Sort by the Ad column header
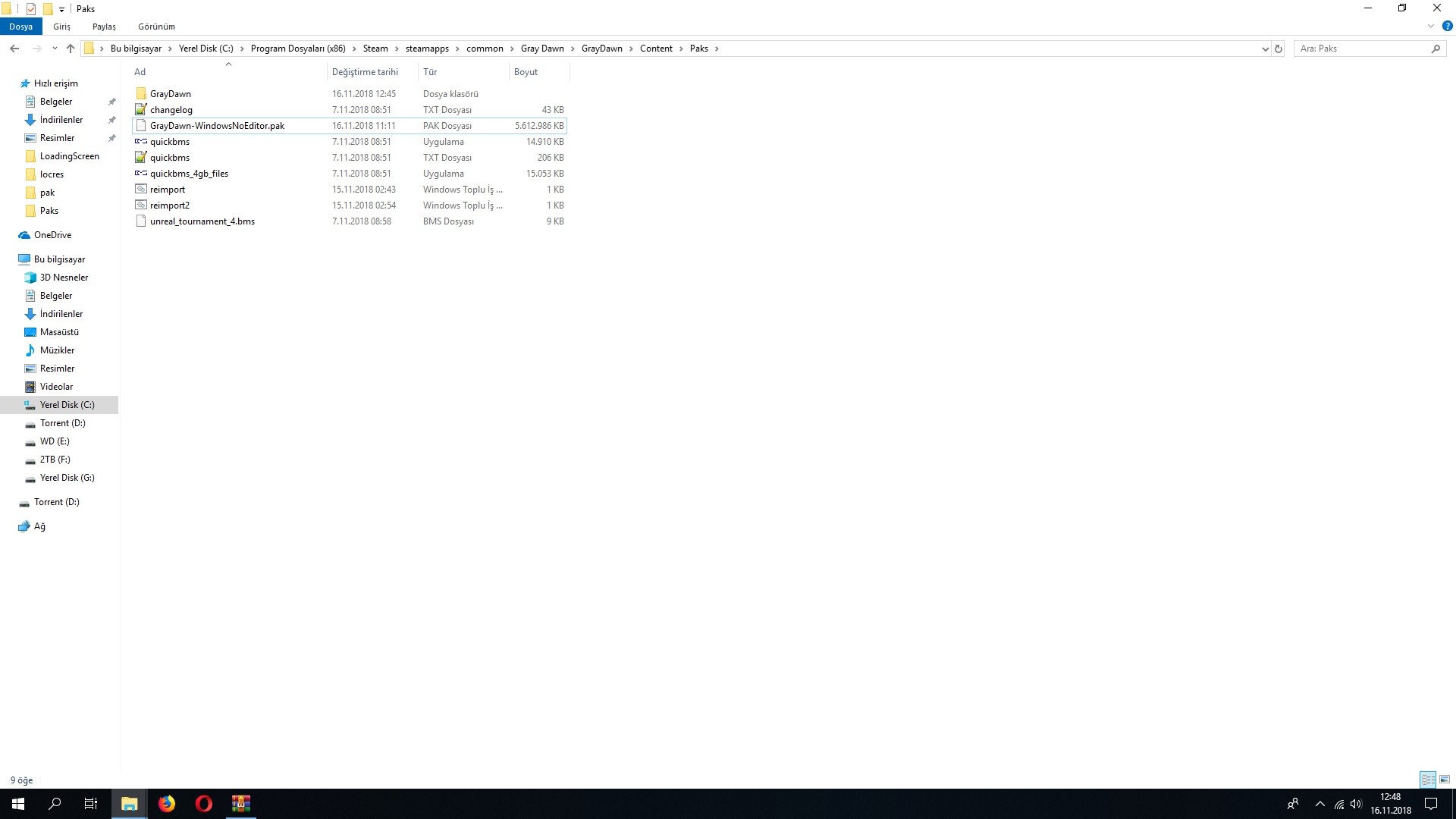1456x819 pixels. [x=228, y=72]
